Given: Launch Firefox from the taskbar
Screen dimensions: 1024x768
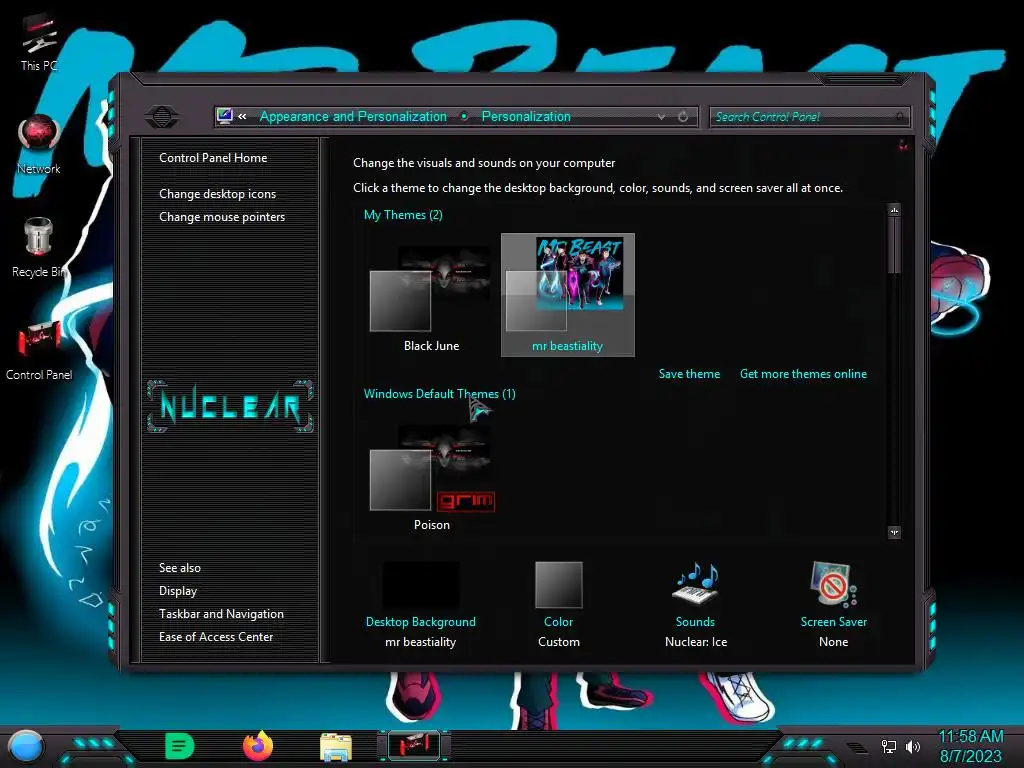Looking at the screenshot, I should [258, 746].
